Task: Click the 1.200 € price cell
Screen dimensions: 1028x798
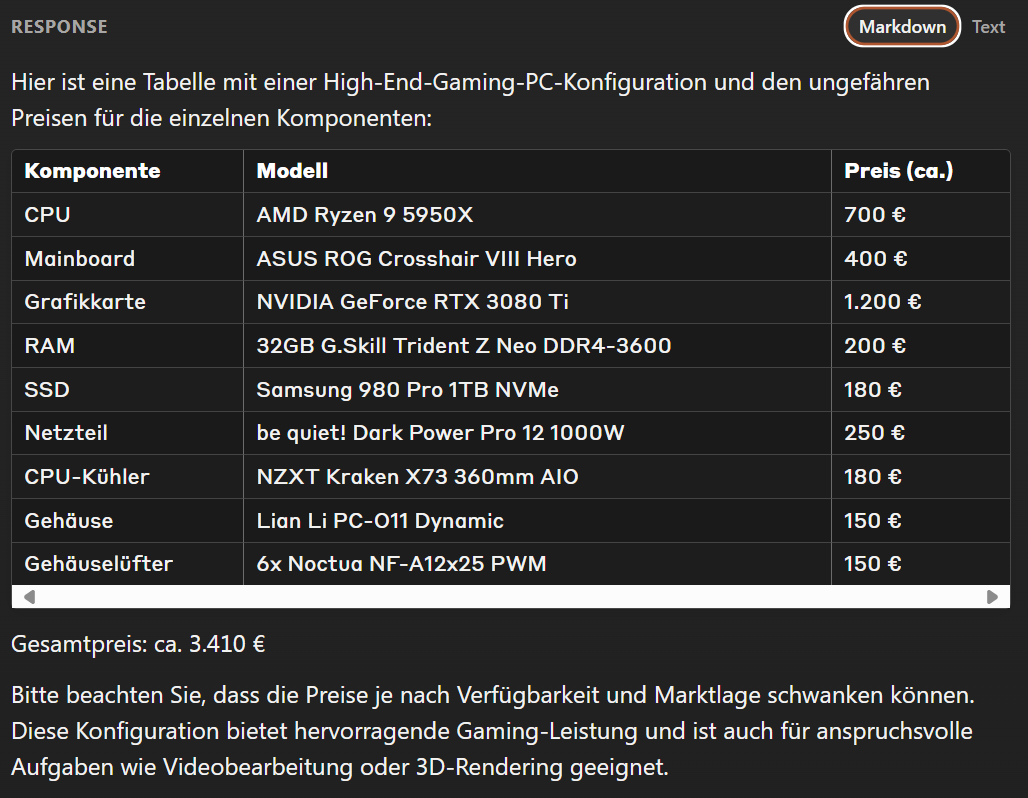Action: [920, 302]
